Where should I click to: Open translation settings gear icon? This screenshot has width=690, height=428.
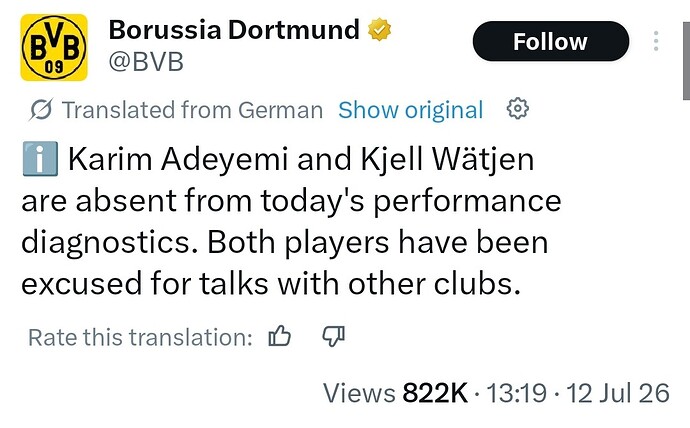[518, 108]
